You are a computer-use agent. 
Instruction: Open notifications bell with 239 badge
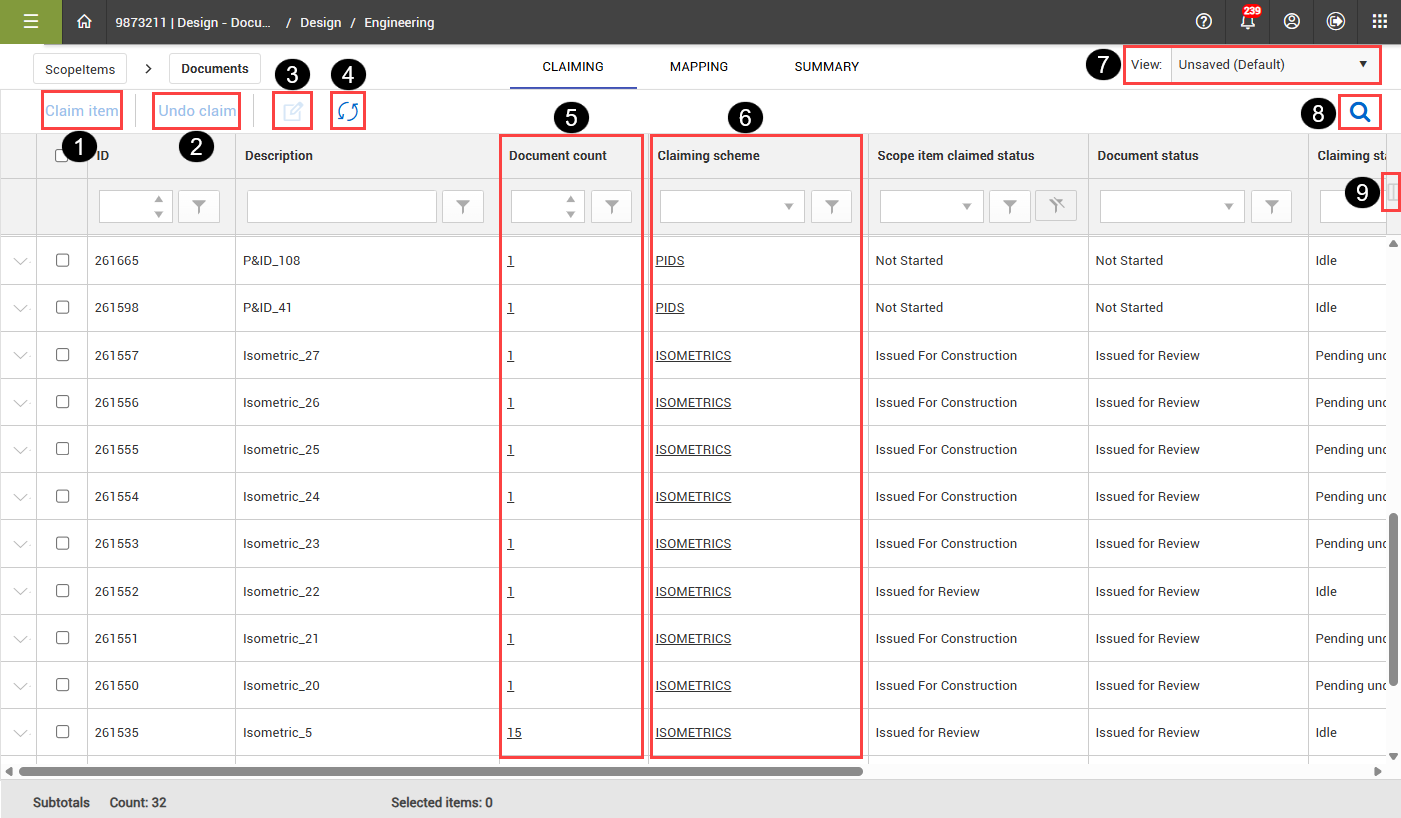click(1247, 21)
